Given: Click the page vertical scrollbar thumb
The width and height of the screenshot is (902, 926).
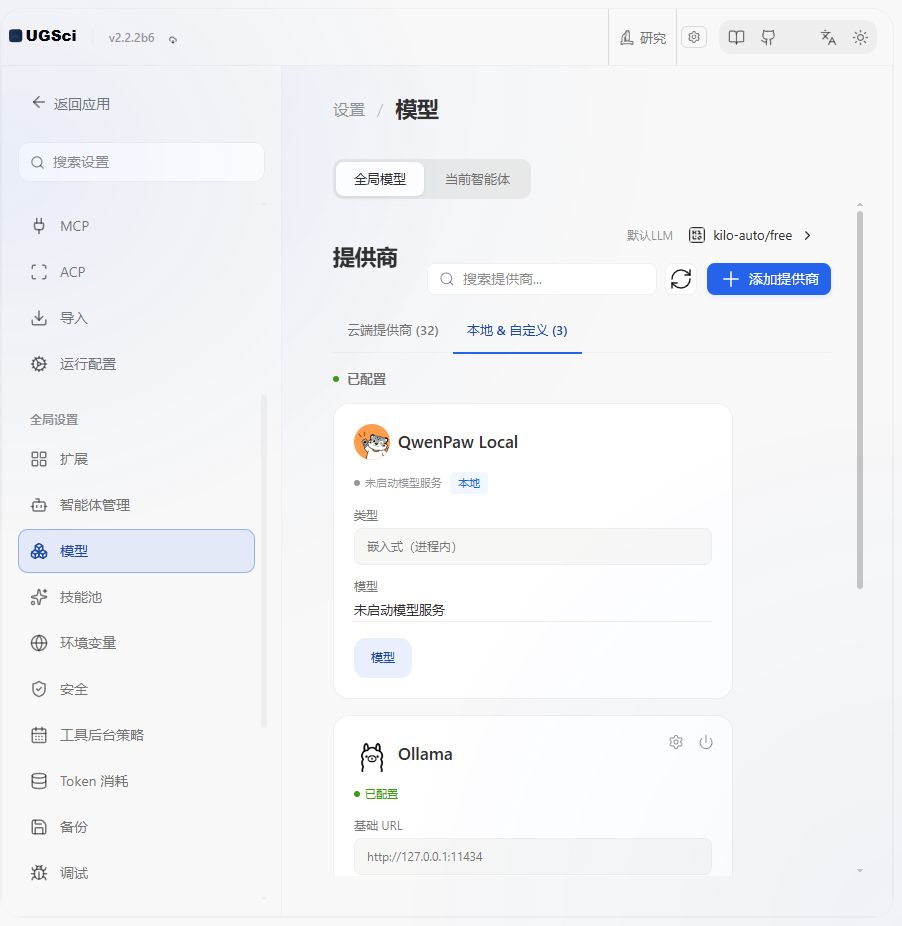Looking at the screenshot, I should pos(860,400).
